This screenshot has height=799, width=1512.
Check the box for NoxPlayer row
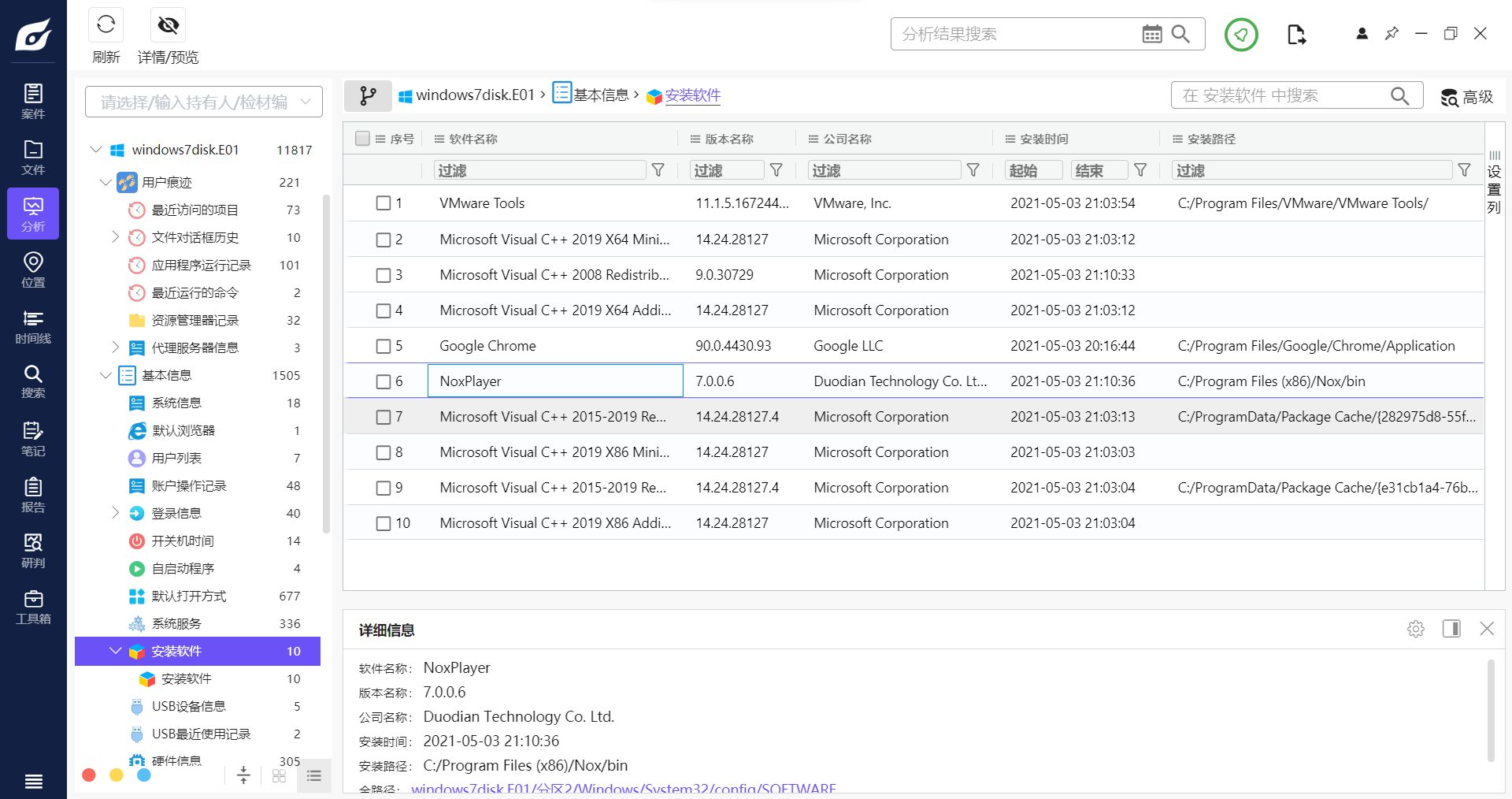(x=384, y=381)
